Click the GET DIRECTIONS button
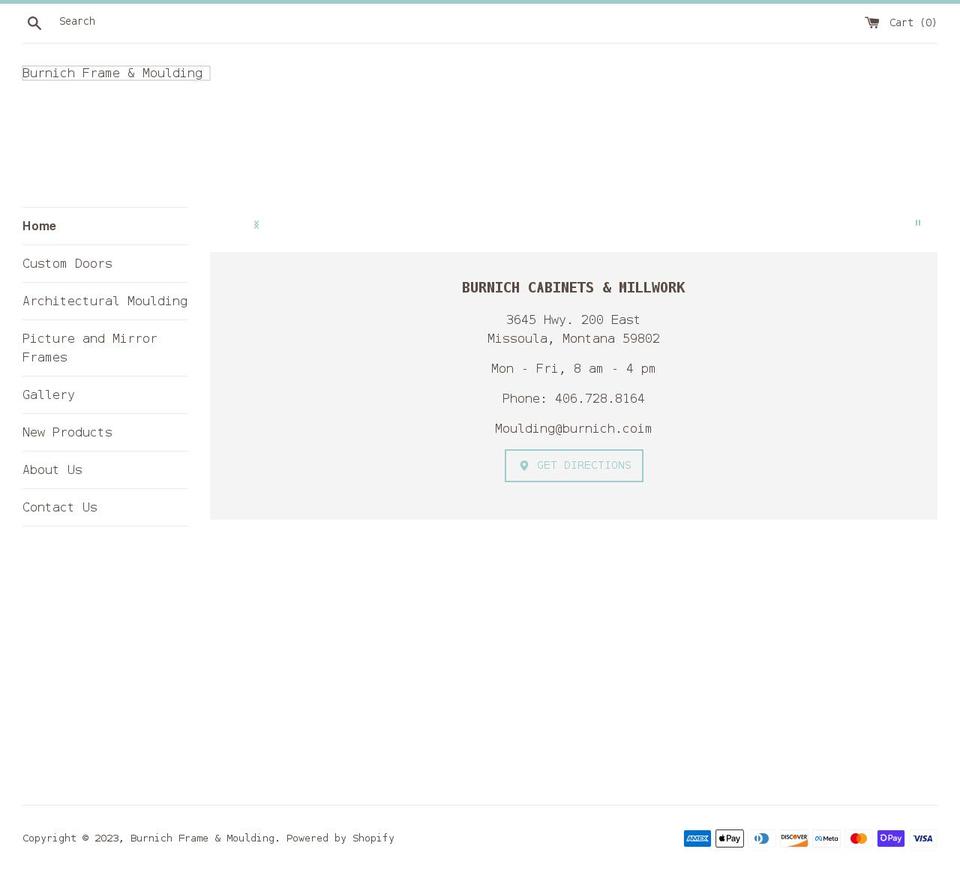960x870 pixels. (574, 466)
